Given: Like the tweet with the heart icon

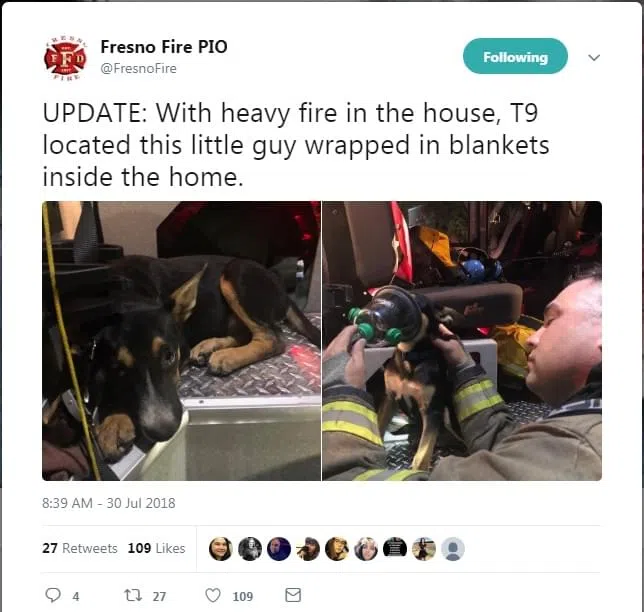Looking at the screenshot, I should point(213,595).
